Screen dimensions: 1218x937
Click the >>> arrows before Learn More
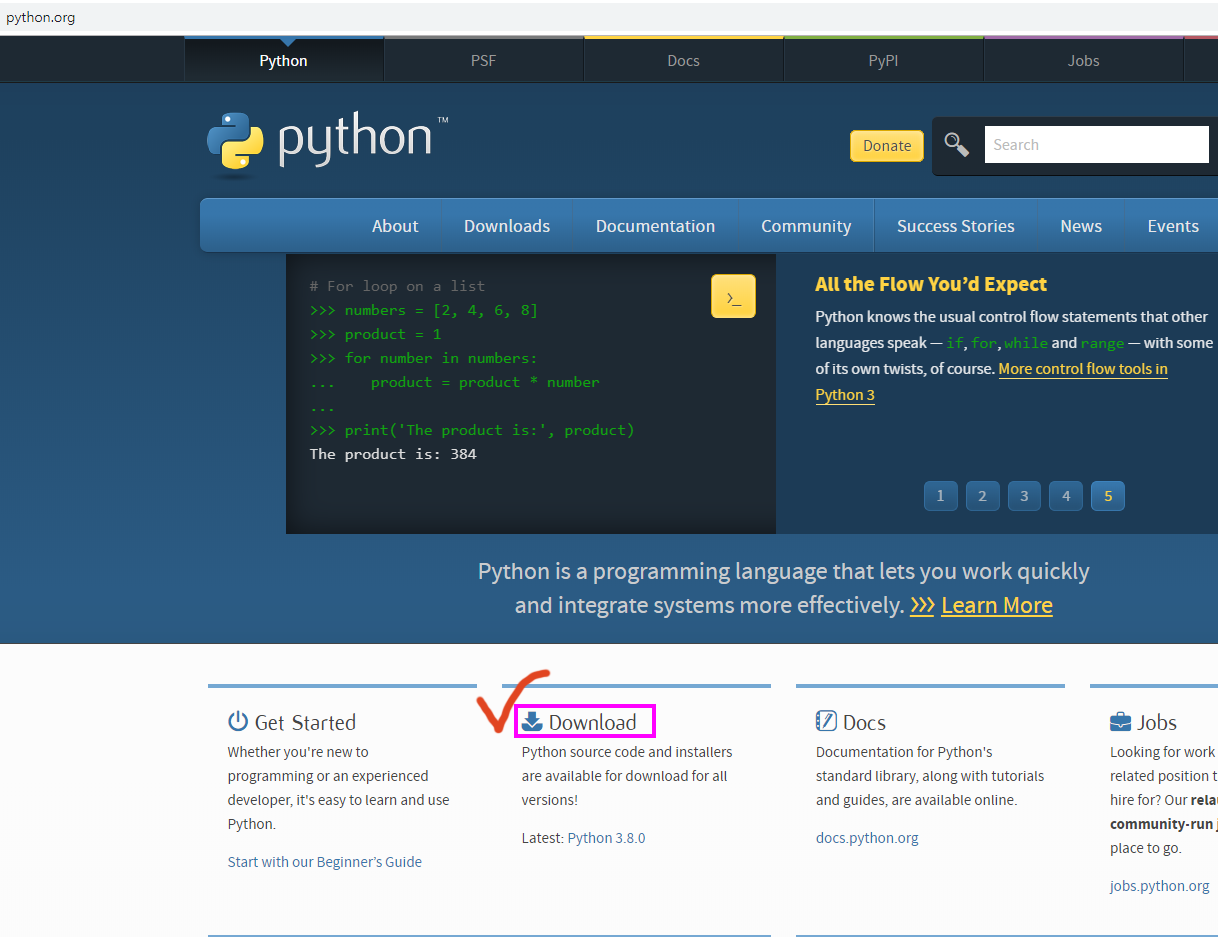[x=922, y=606]
